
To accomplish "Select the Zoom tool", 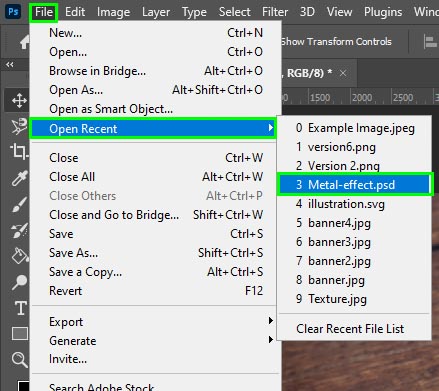I will coord(19,360).
